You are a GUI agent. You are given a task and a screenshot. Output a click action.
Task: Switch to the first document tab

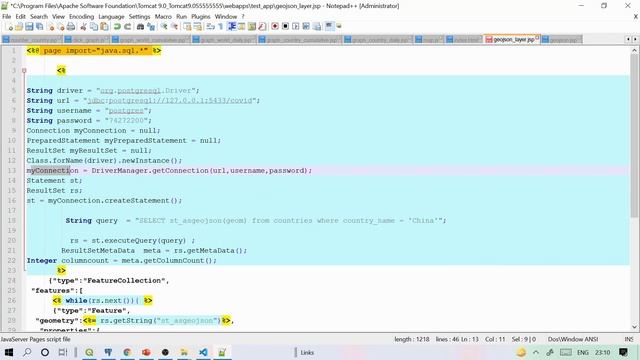pyautogui.click(x=32, y=40)
